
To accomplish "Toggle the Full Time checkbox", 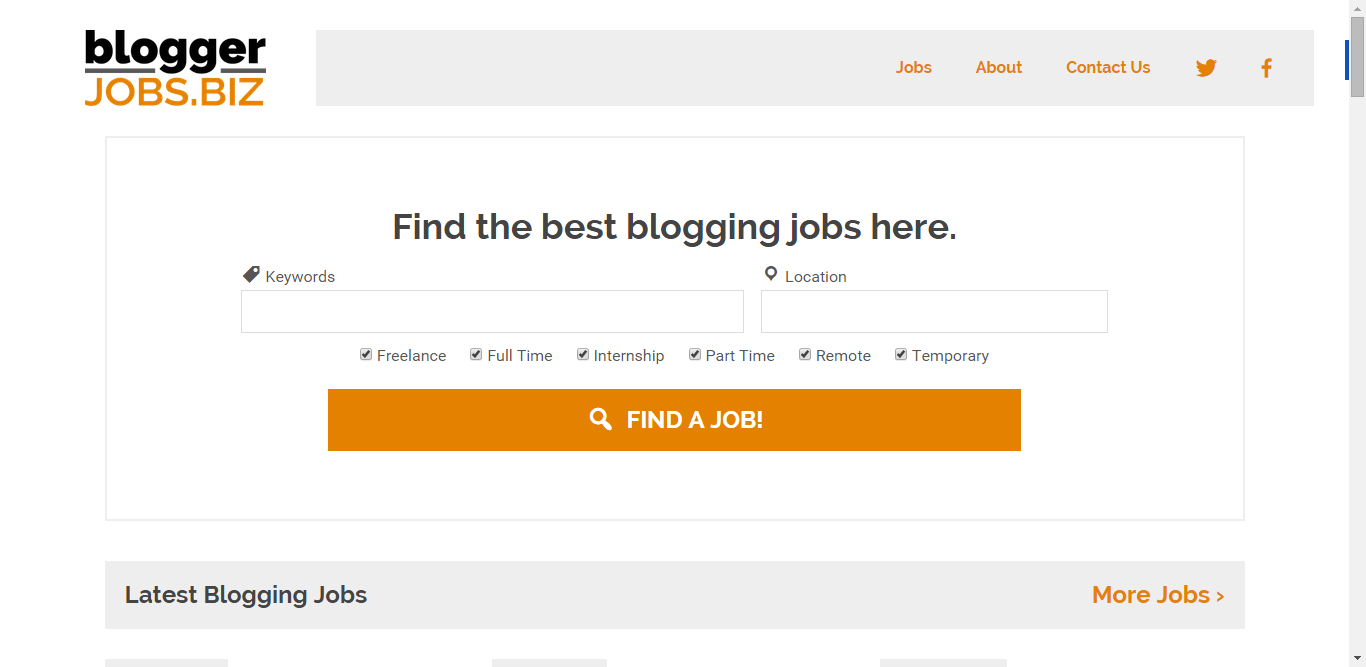I will click(x=476, y=354).
